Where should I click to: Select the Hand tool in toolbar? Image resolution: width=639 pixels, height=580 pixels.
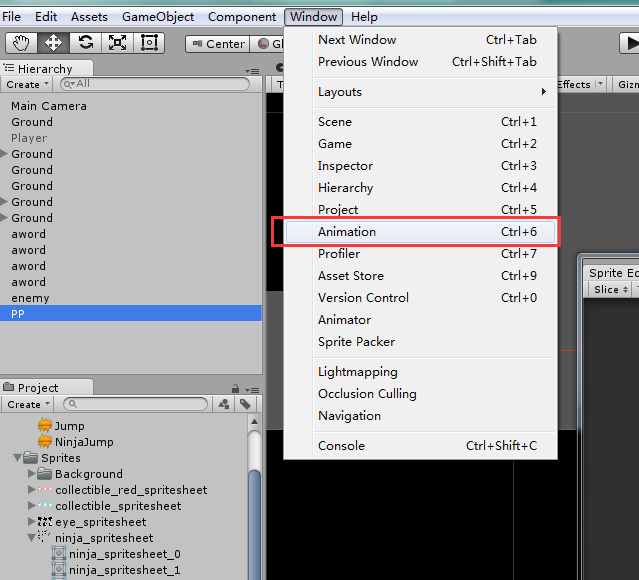coord(22,42)
